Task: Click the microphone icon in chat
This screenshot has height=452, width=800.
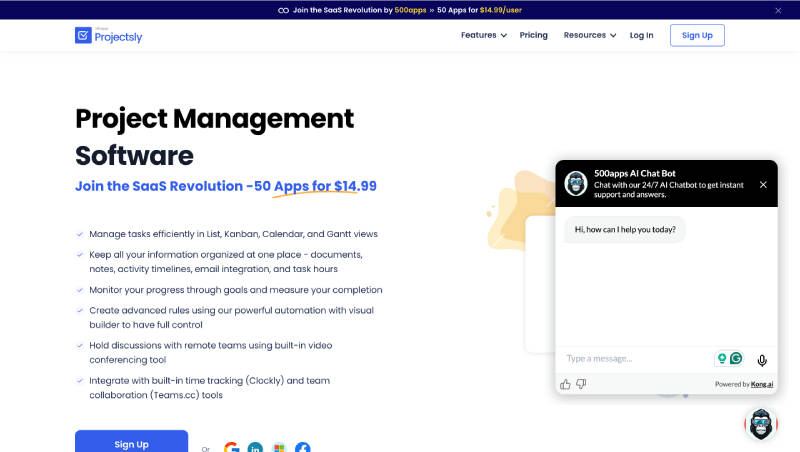Action: [762, 360]
